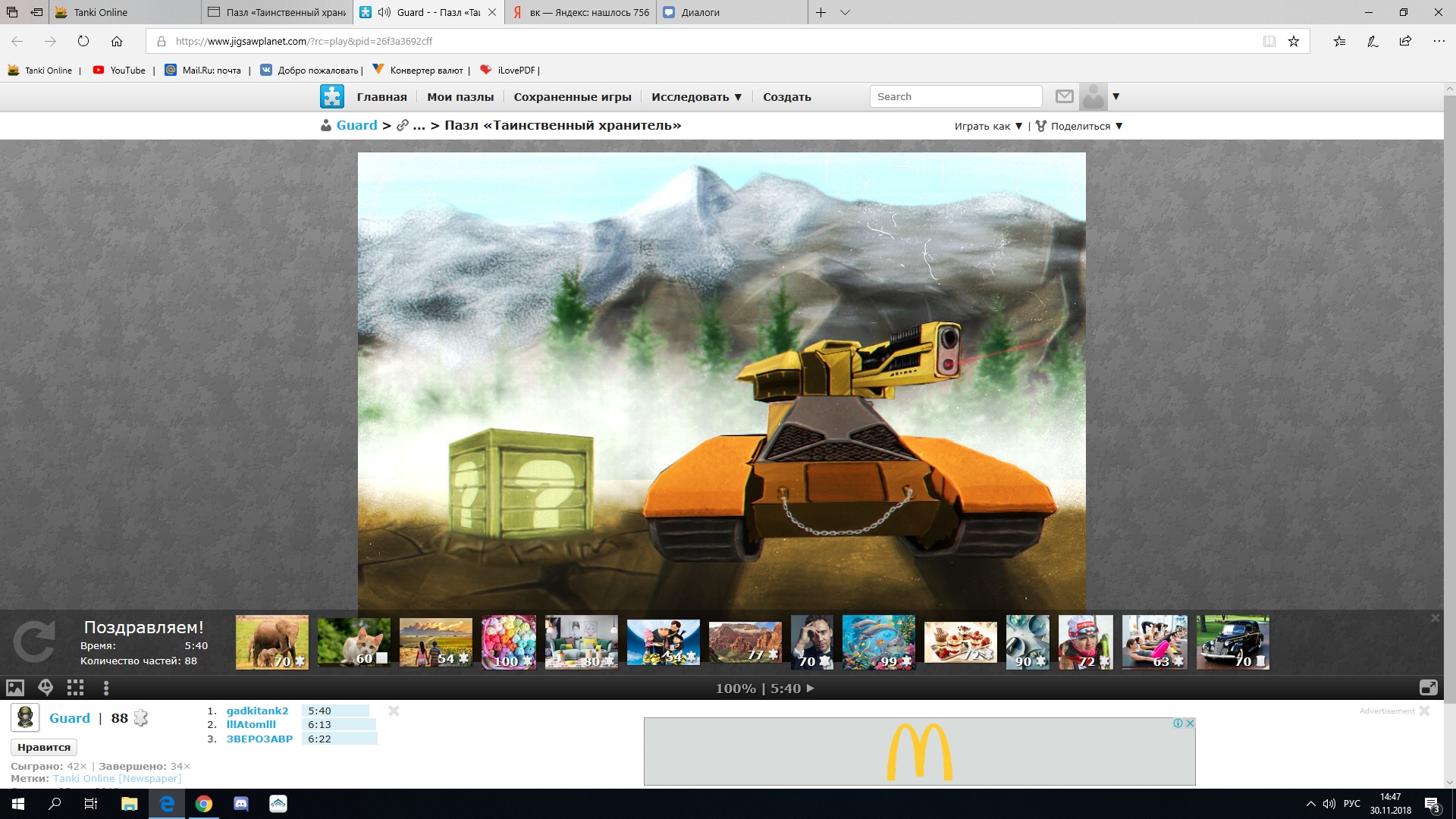Image resolution: width=1456 pixels, height=819 pixels.
Task: Open the Поделиться share dropdown
Action: click(1079, 126)
